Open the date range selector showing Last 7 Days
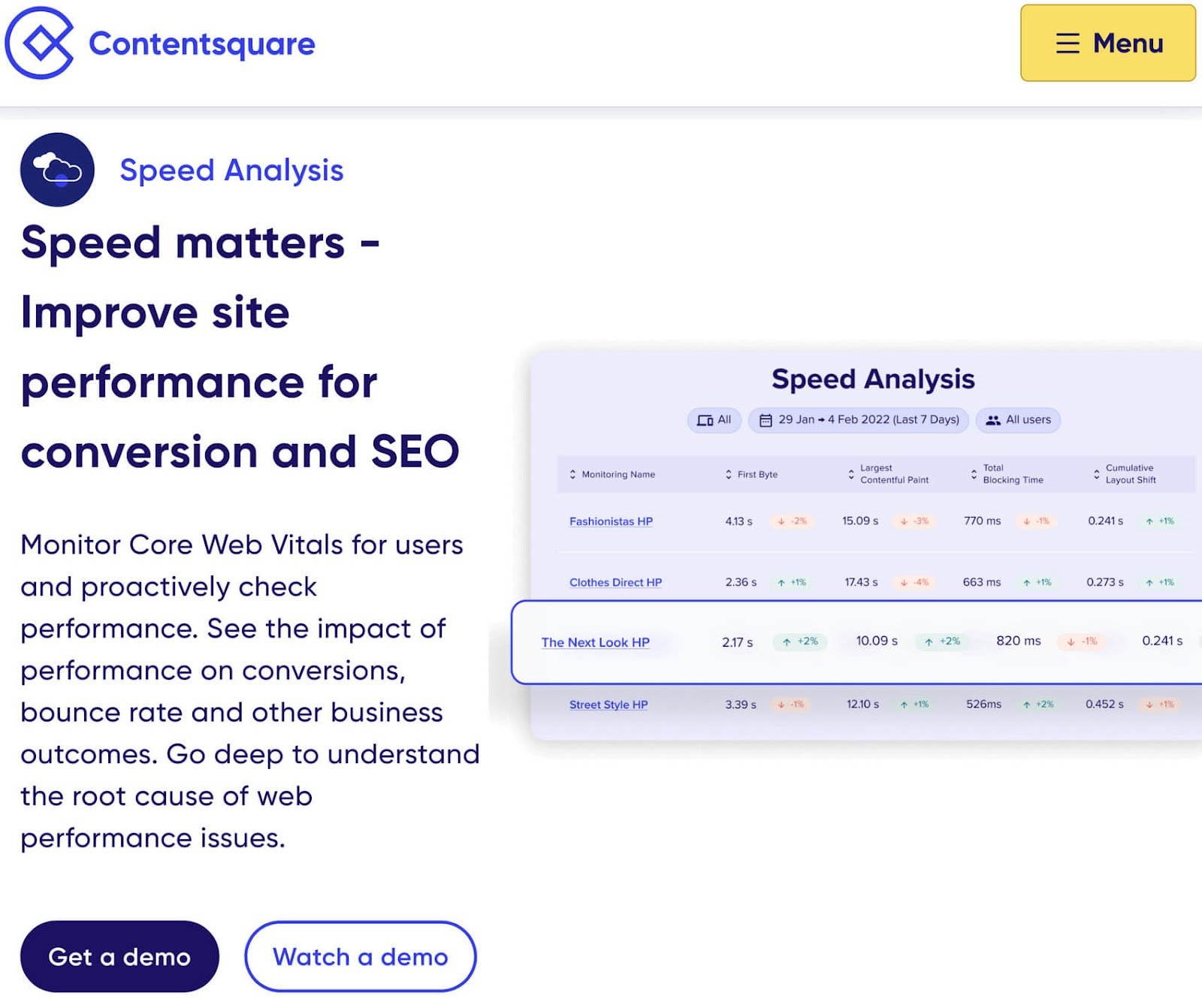The height and width of the screenshot is (1008, 1202). [x=859, y=421]
